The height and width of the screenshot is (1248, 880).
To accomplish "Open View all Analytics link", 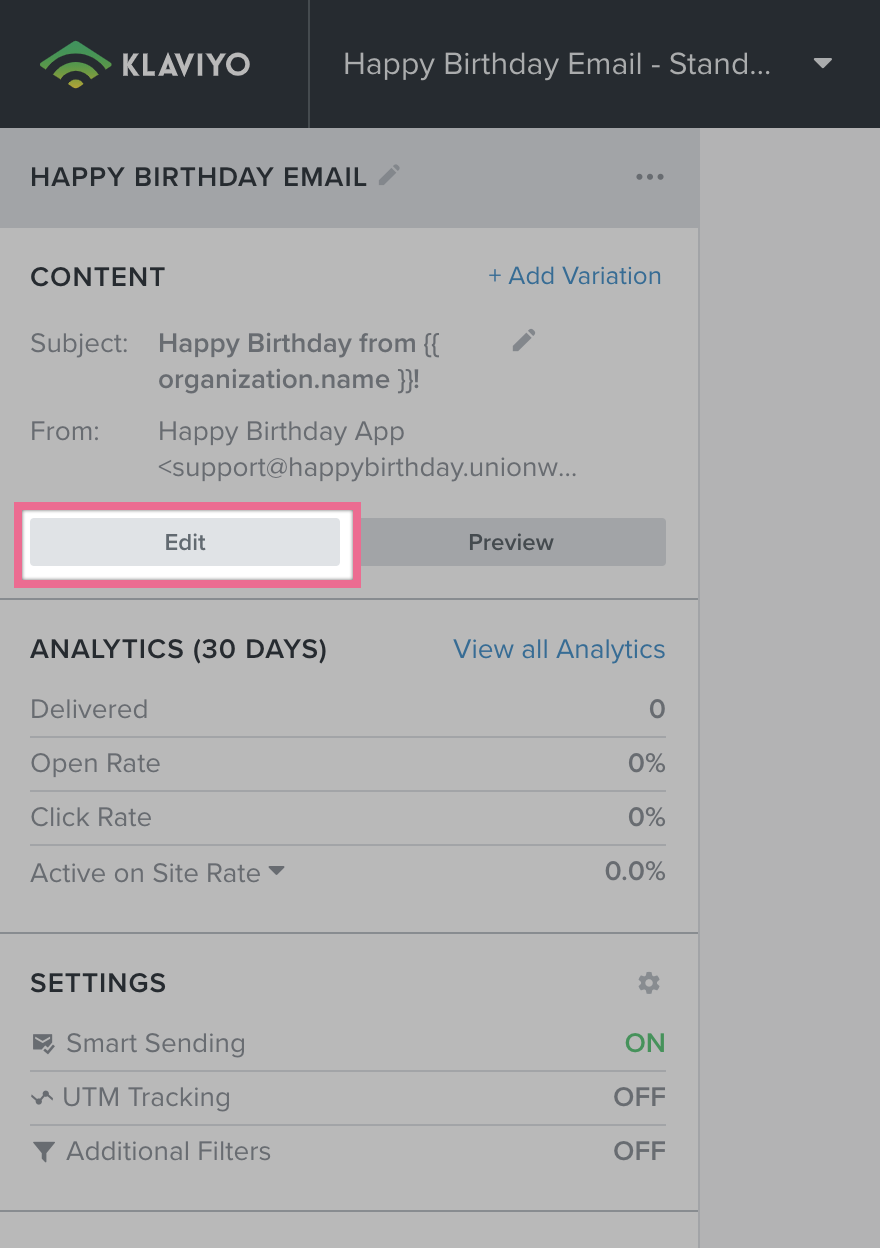I will (x=559, y=649).
